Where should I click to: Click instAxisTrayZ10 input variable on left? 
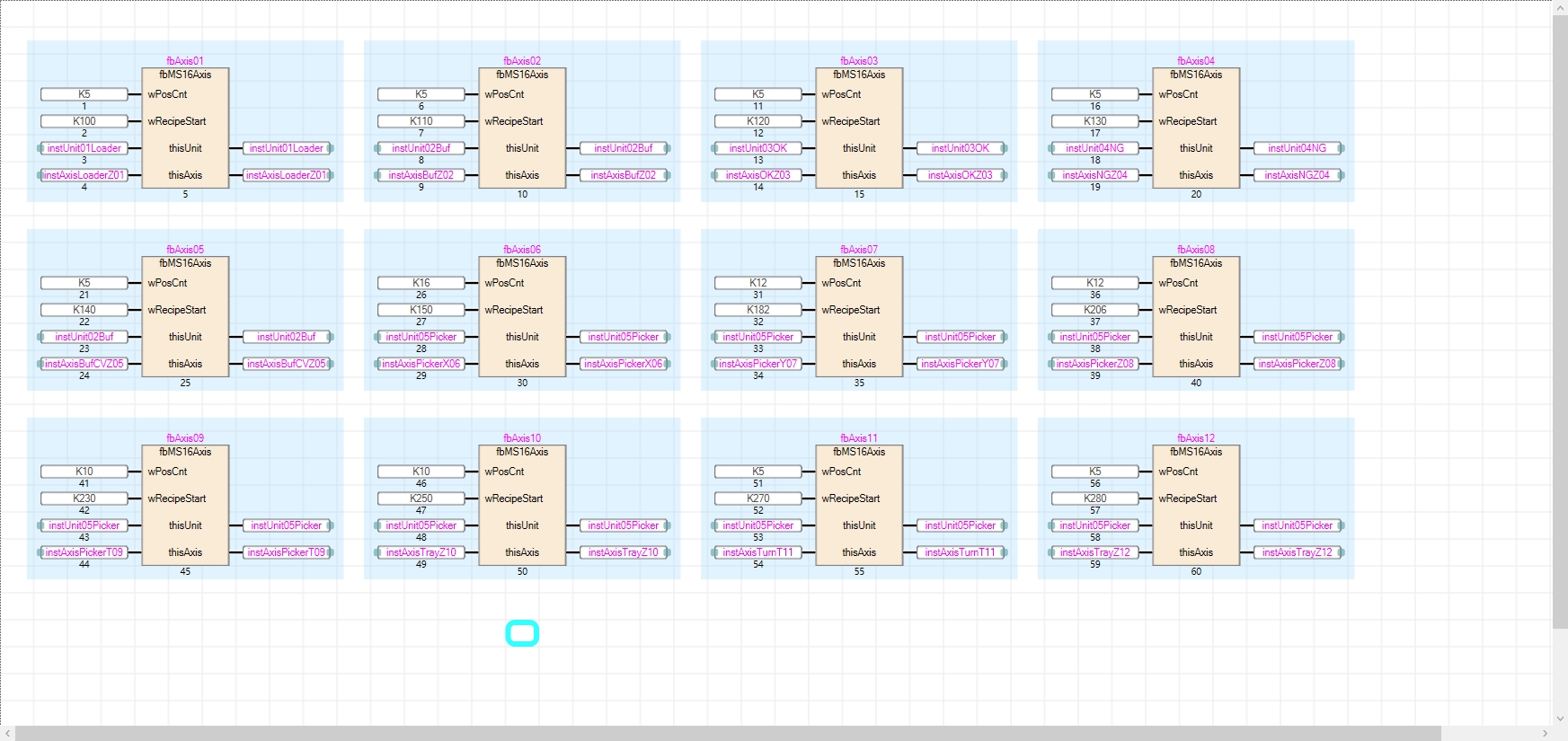coord(421,552)
